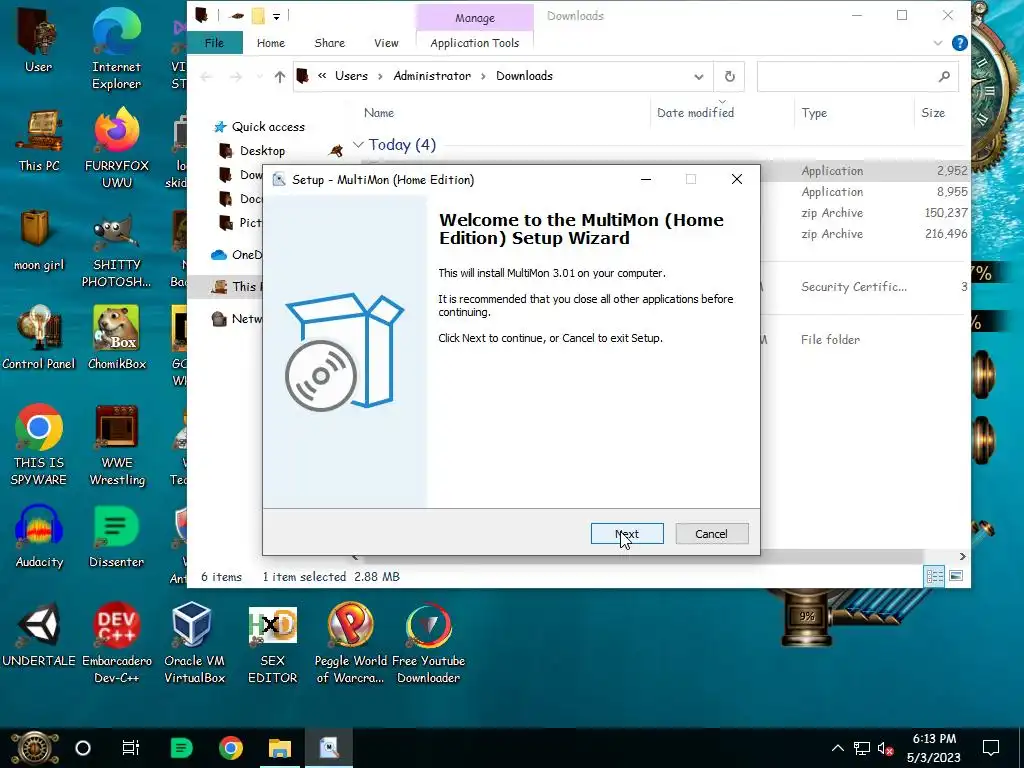Open the notification center icon
This screenshot has width=1024, height=768.
991,748
